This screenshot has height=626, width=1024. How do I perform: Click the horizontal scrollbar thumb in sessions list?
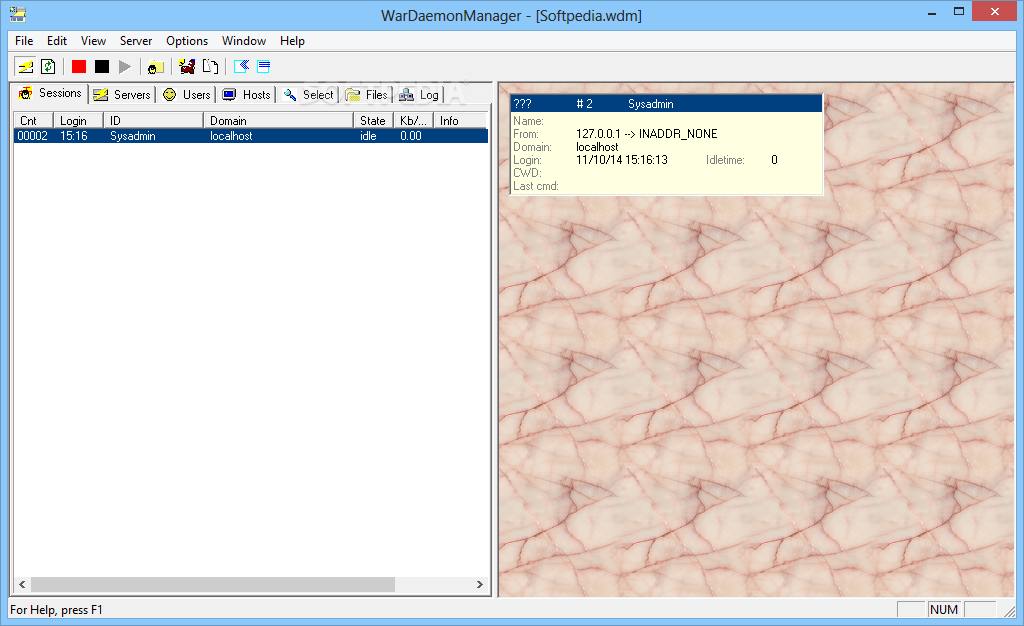[x=213, y=584]
